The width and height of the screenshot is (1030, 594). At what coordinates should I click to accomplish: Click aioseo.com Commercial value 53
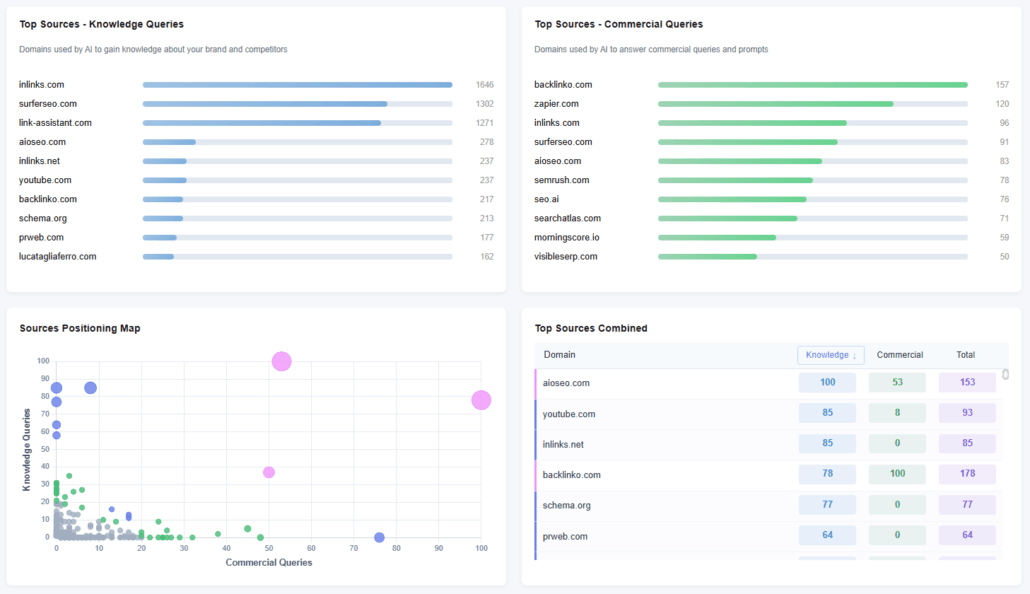897,382
